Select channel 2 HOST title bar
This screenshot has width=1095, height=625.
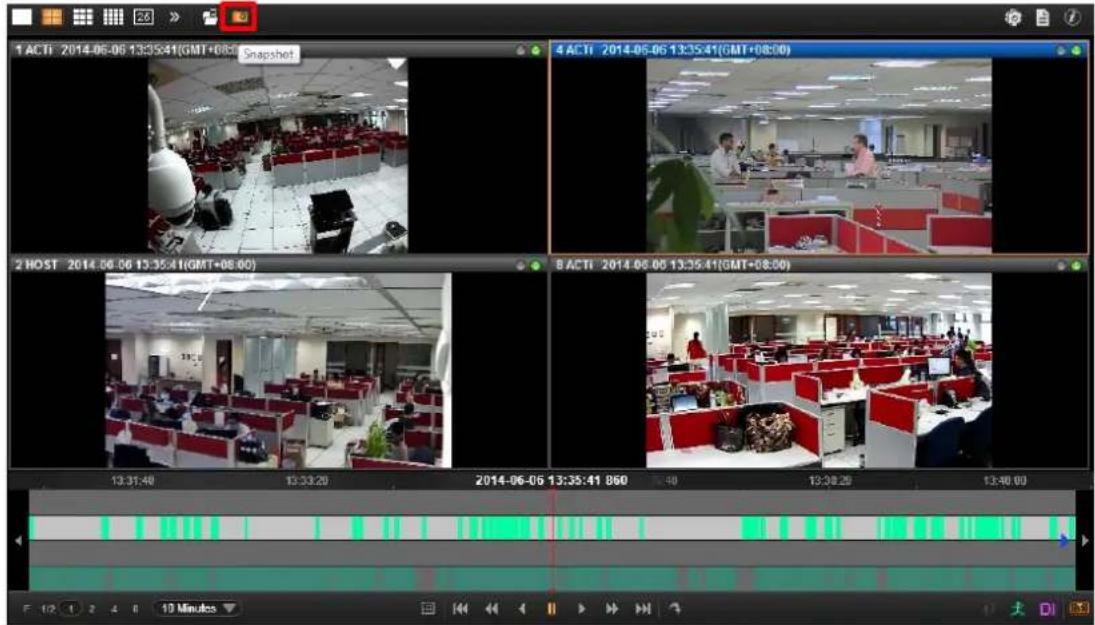click(x=278, y=265)
